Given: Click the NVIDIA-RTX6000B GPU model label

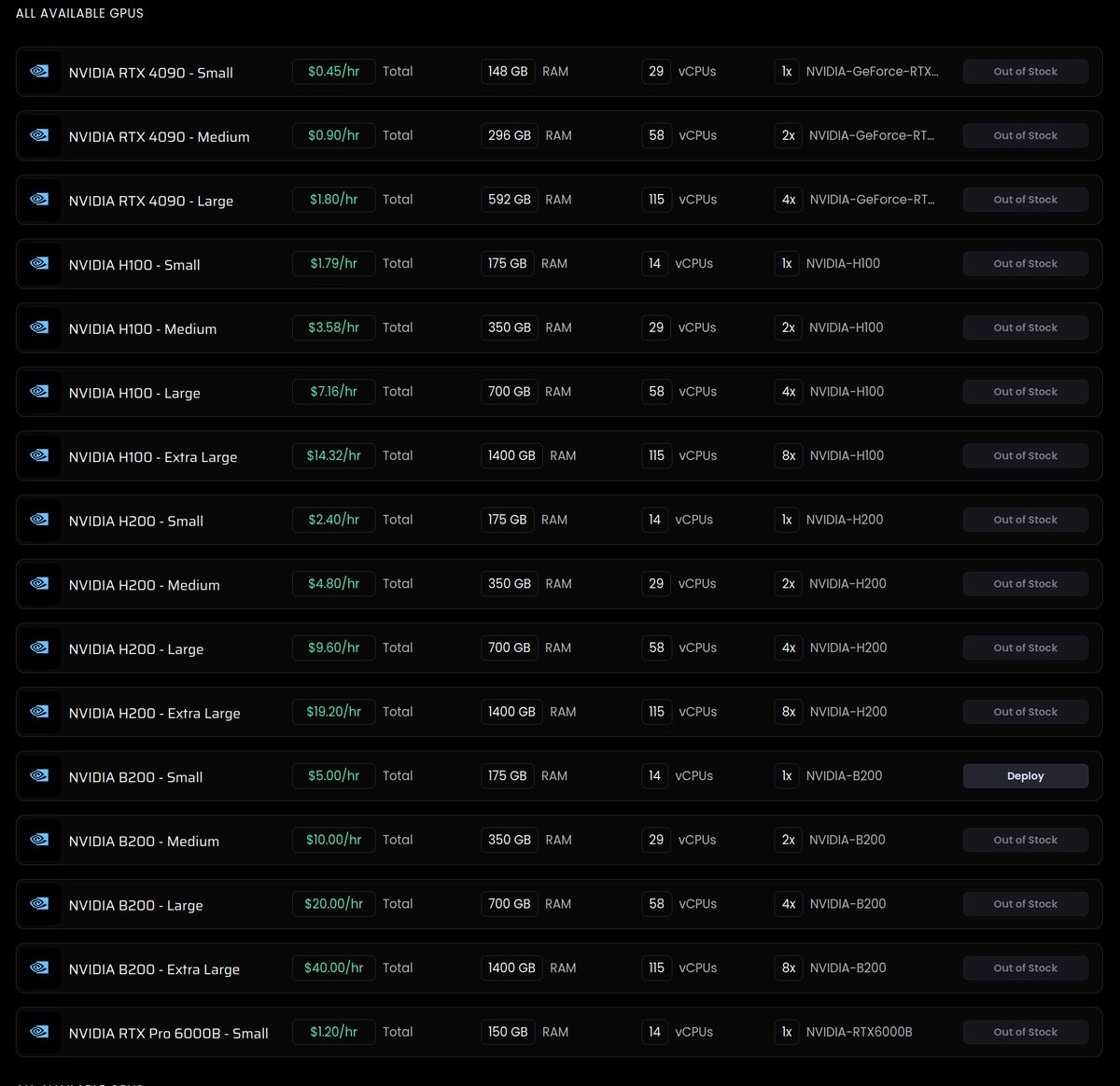Looking at the screenshot, I should (859, 1032).
